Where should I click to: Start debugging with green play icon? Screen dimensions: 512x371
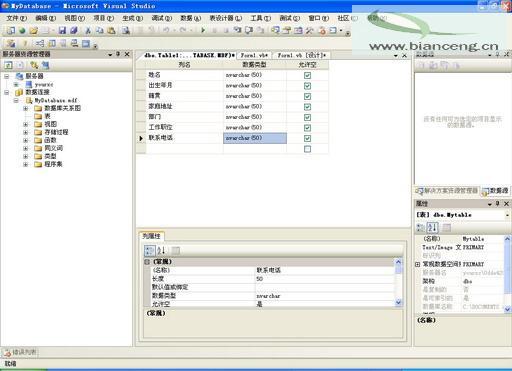click(x=203, y=30)
